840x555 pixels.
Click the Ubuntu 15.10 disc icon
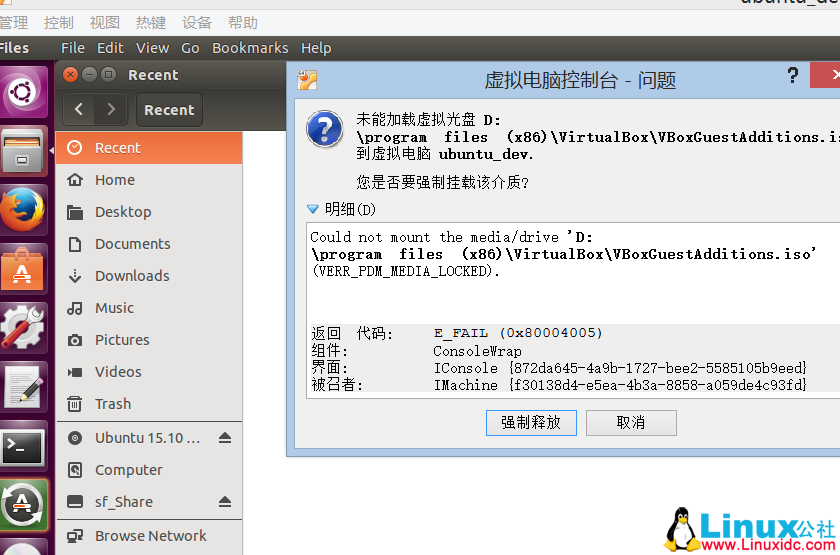click(74, 438)
